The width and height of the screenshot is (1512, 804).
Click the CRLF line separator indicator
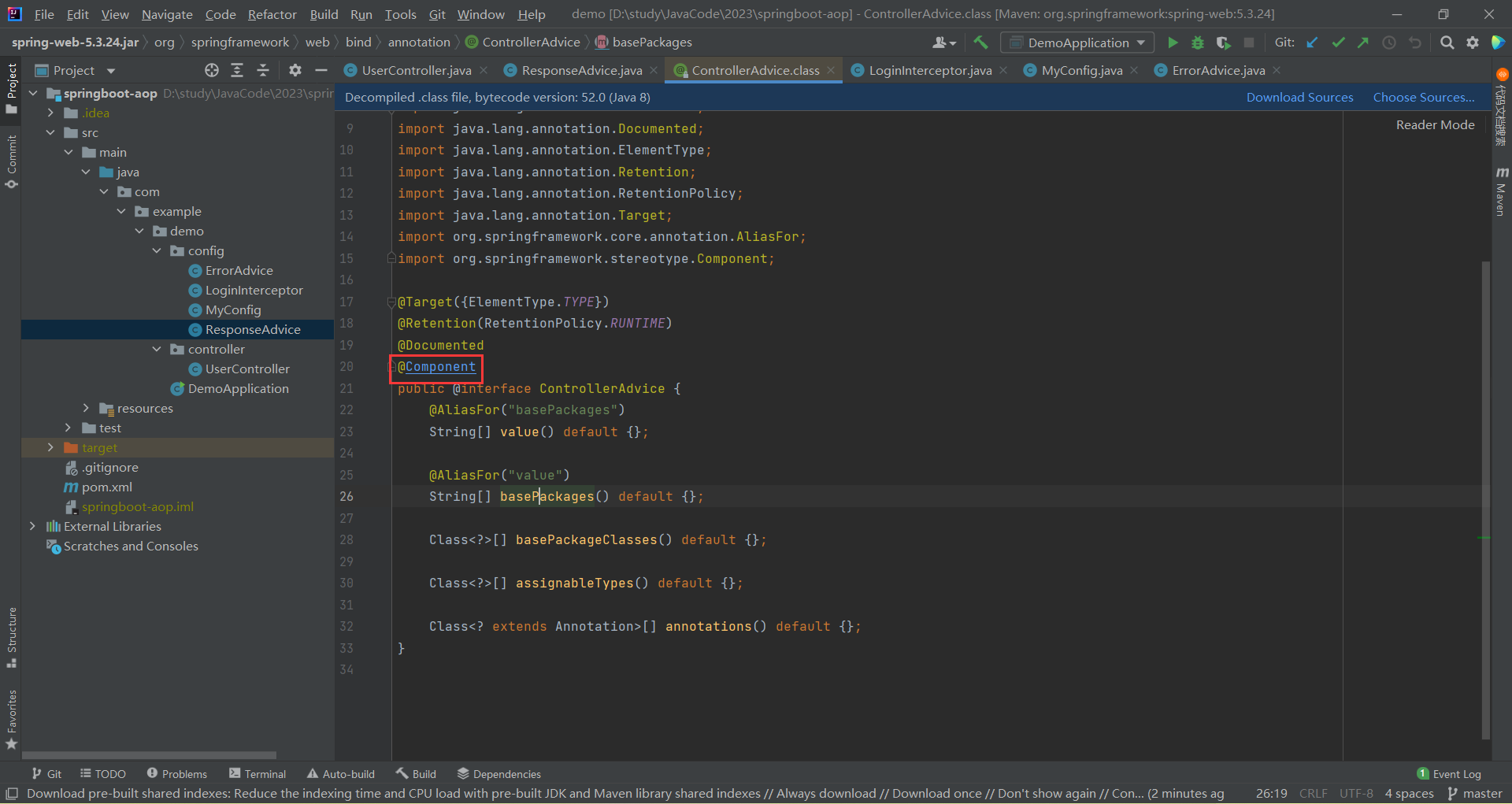click(x=1313, y=794)
